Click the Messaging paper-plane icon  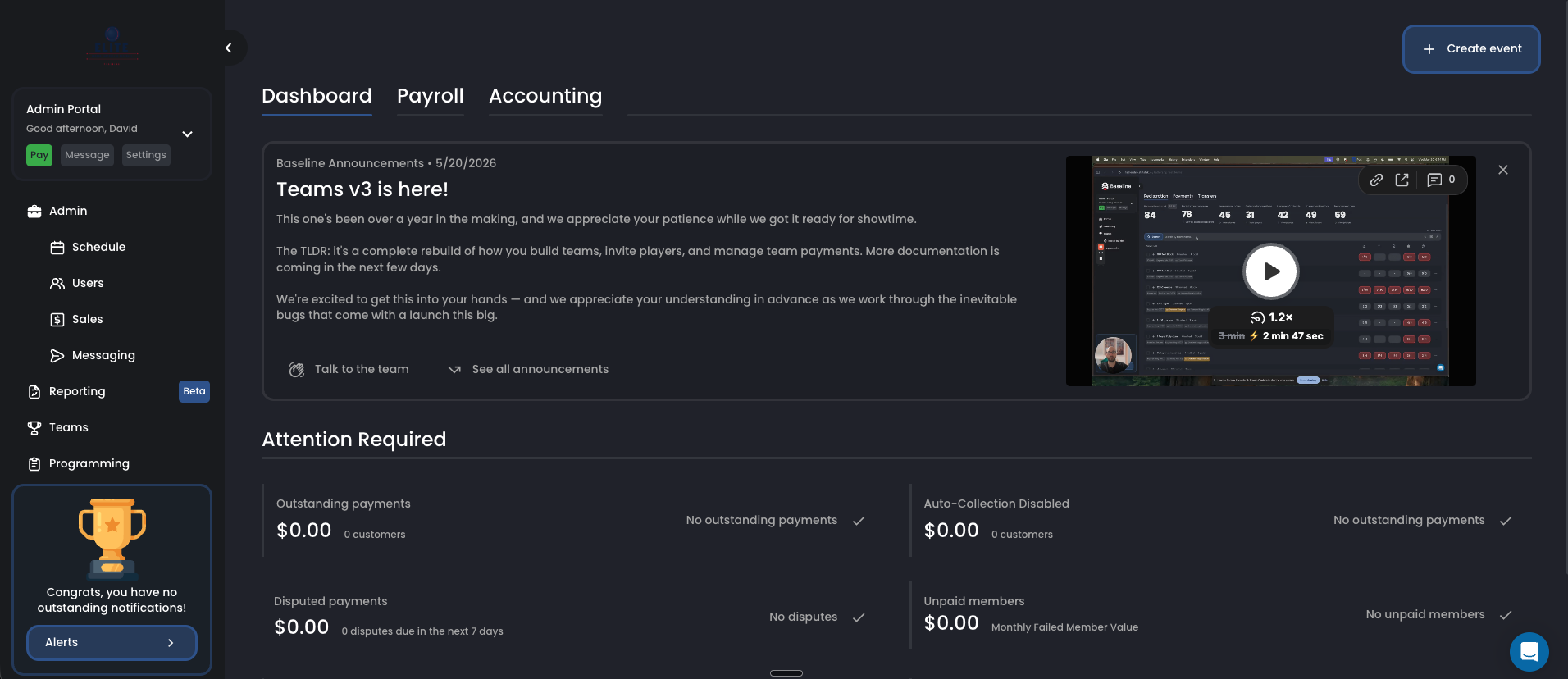click(57, 356)
